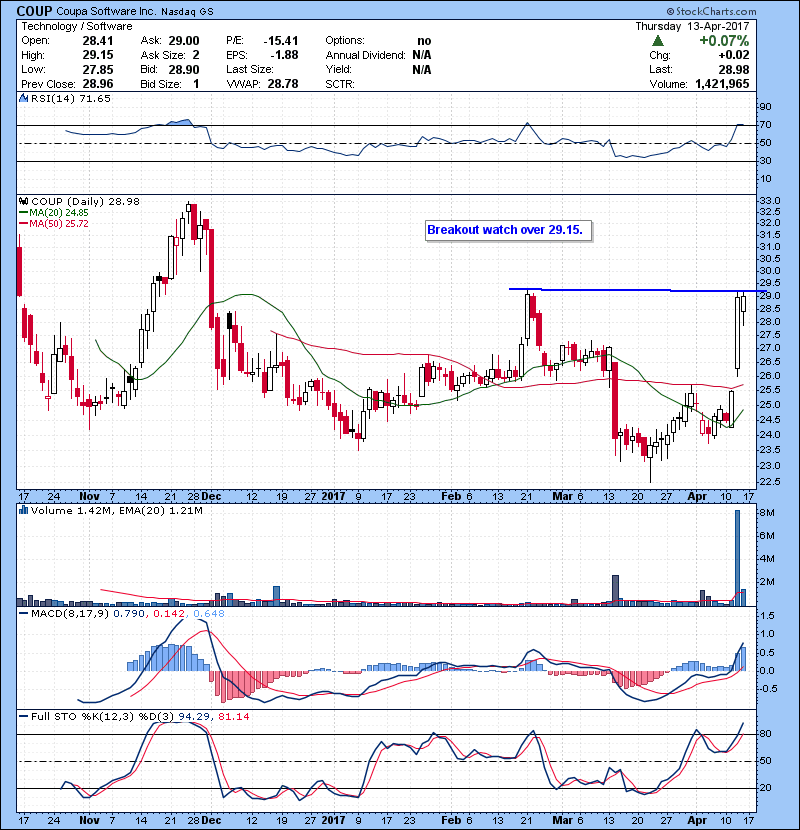Viewport: 800px width, 830px height.
Task: Click the volume bars icon beside Volume label
Action: tap(24, 510)
